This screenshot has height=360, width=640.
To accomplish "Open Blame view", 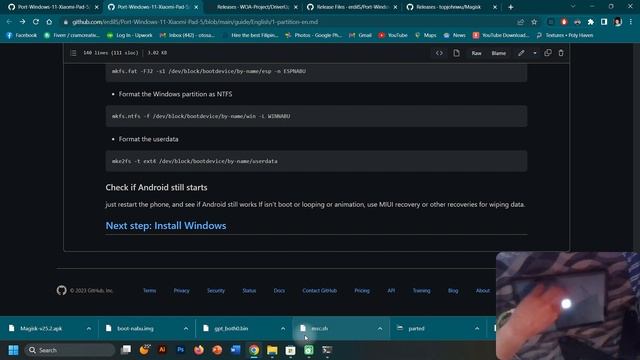I will point(499,53).
